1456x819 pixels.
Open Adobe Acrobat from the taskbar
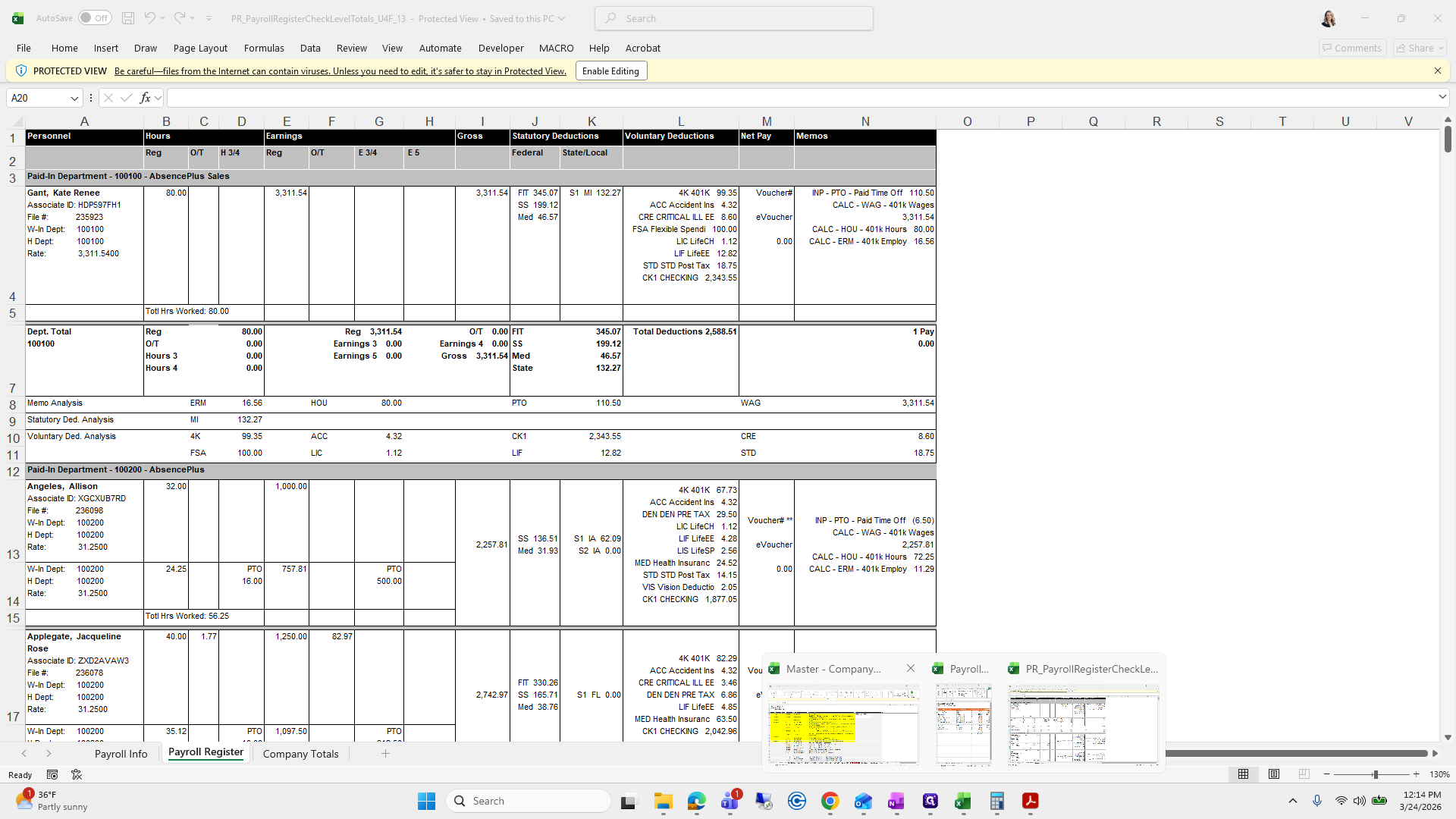point(1030,801)
